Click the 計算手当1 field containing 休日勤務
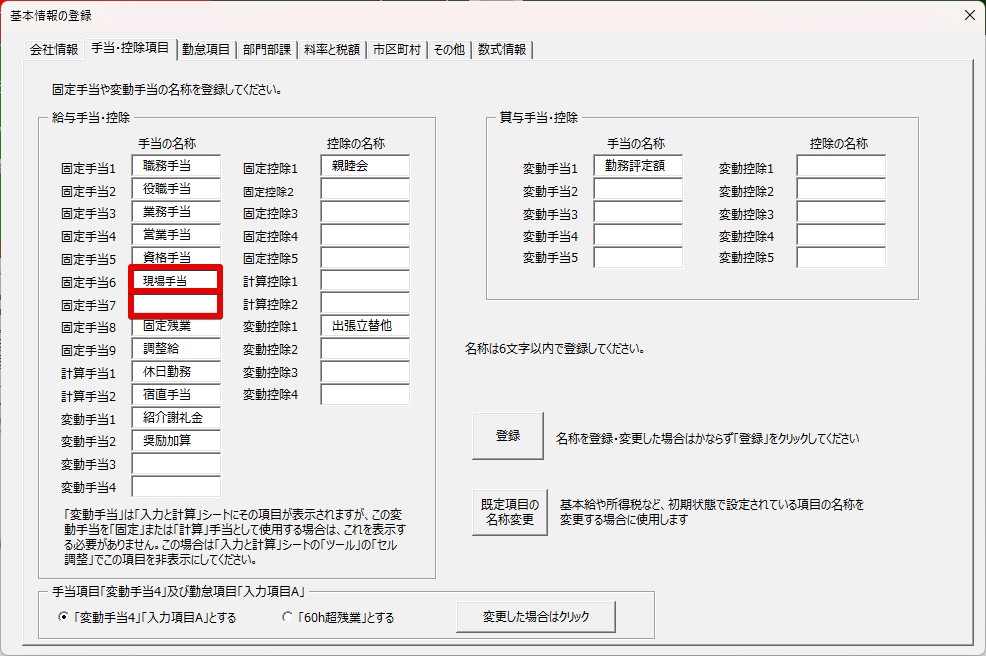This screenshot has height=656, width=986. click(176, 372)
